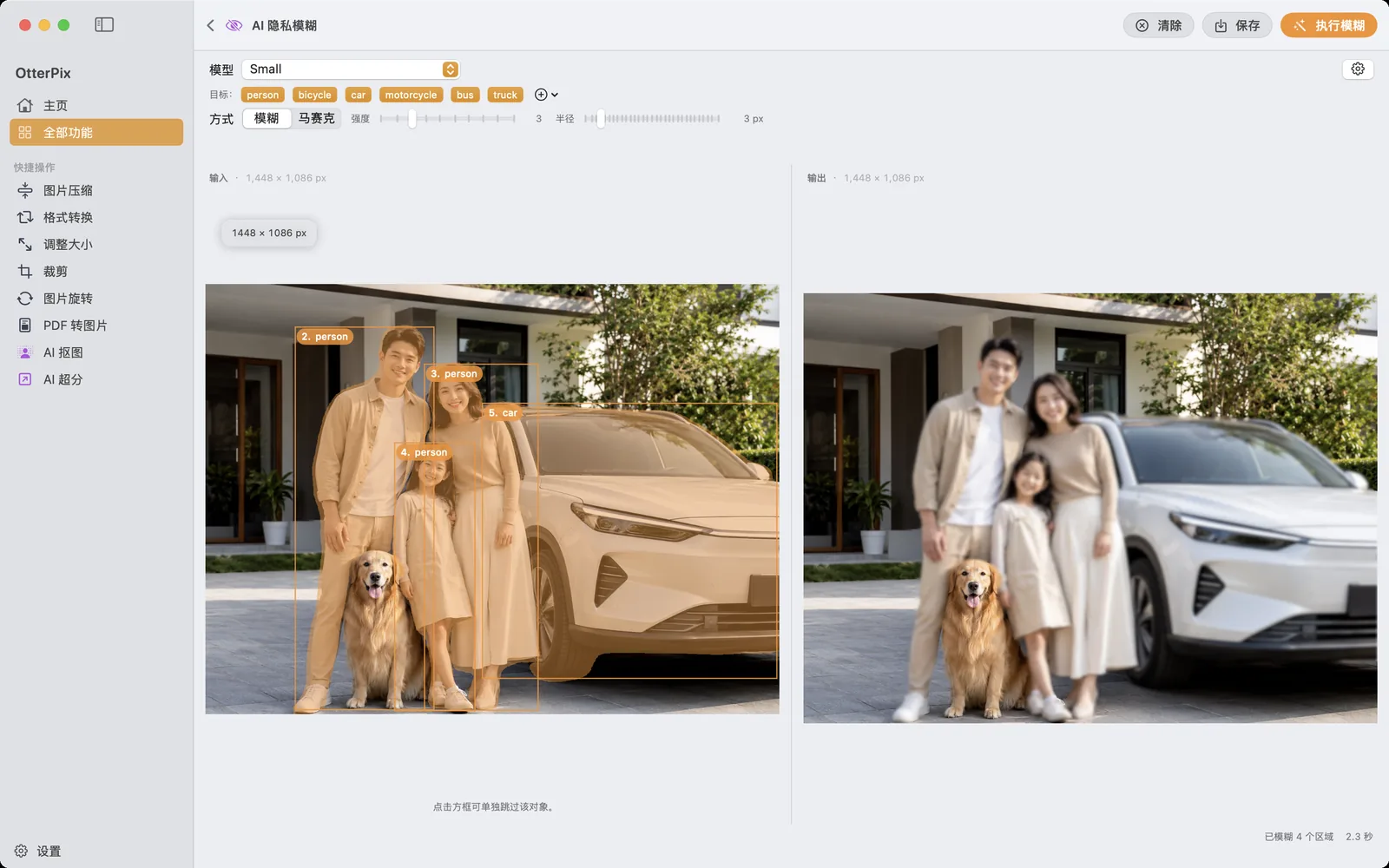Viewport: 1389px width, 868px height.
Task: Click the 图片旋转 rotate icon
Action: [x=25, y=299]
